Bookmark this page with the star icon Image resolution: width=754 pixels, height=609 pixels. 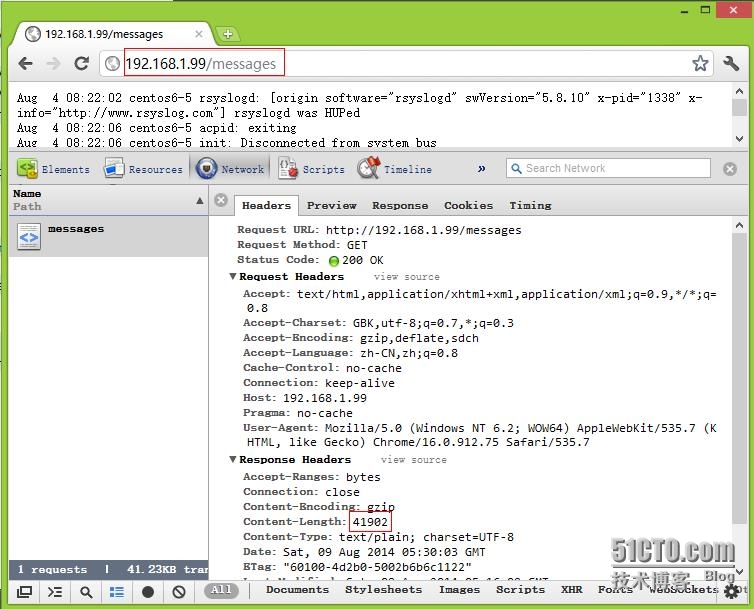[x=700, y=63]
